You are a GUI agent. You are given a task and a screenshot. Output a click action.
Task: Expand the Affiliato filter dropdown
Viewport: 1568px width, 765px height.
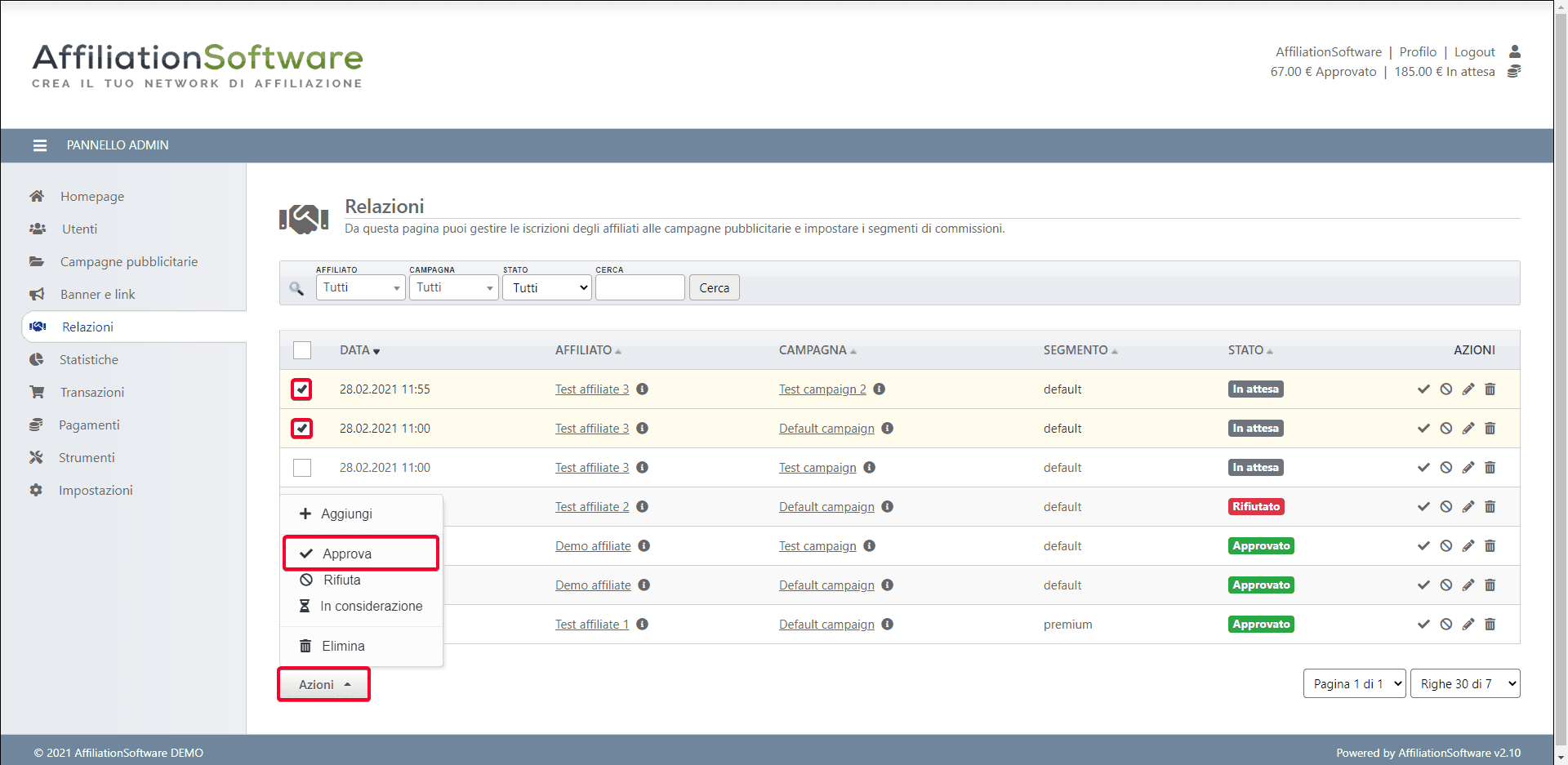(360, 288)
